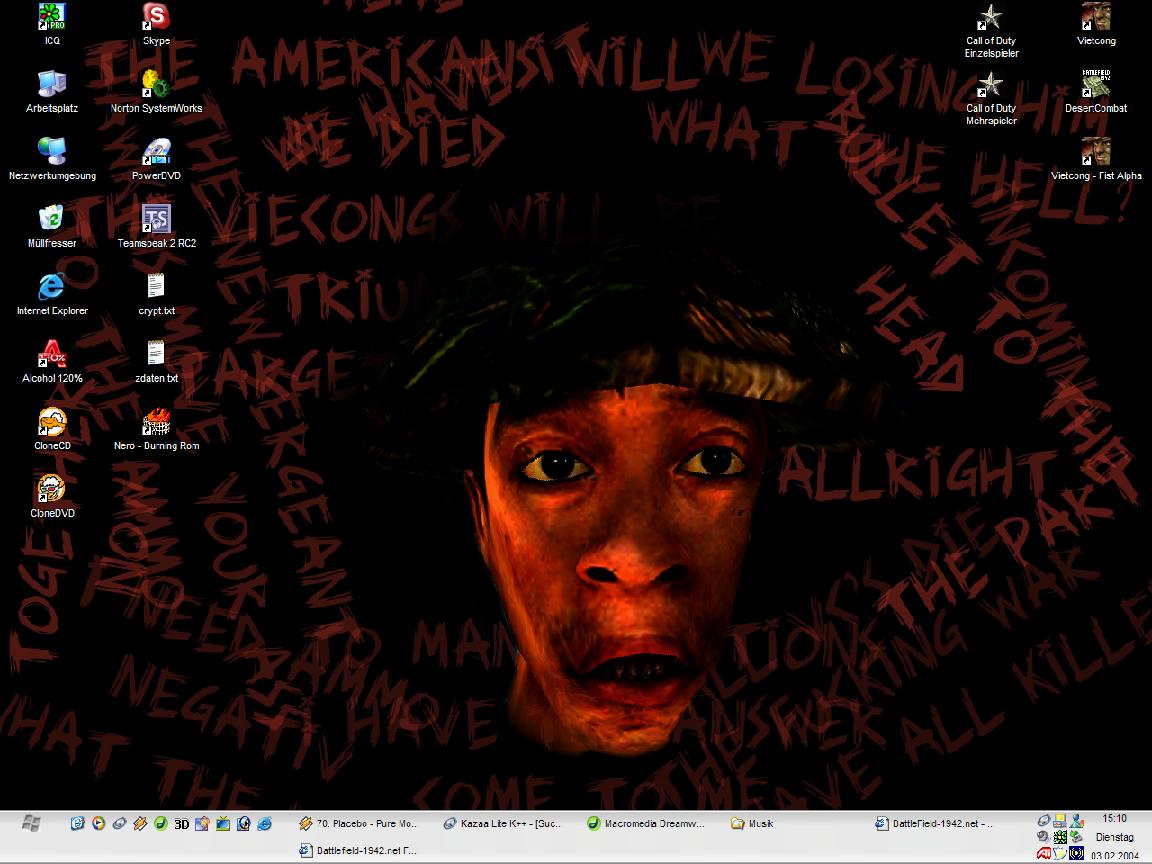Click the Windows Start button
Viewport: 1152px width, 864px height.
30,823
